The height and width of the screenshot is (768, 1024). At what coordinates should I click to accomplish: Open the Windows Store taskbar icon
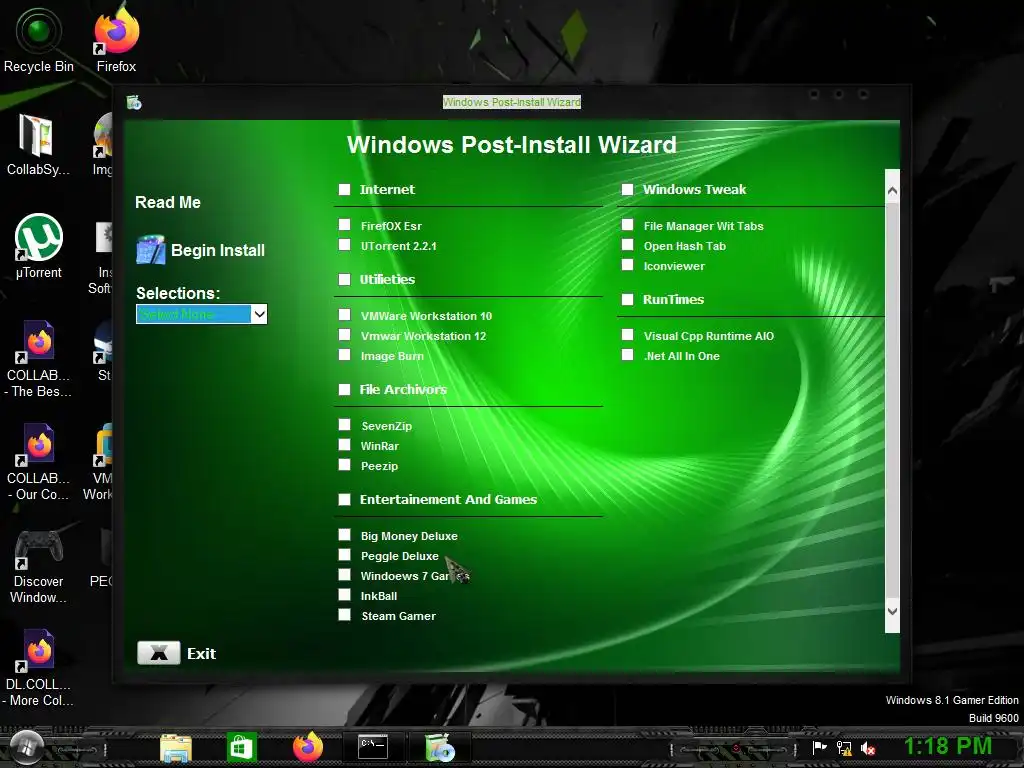point(242,747)
